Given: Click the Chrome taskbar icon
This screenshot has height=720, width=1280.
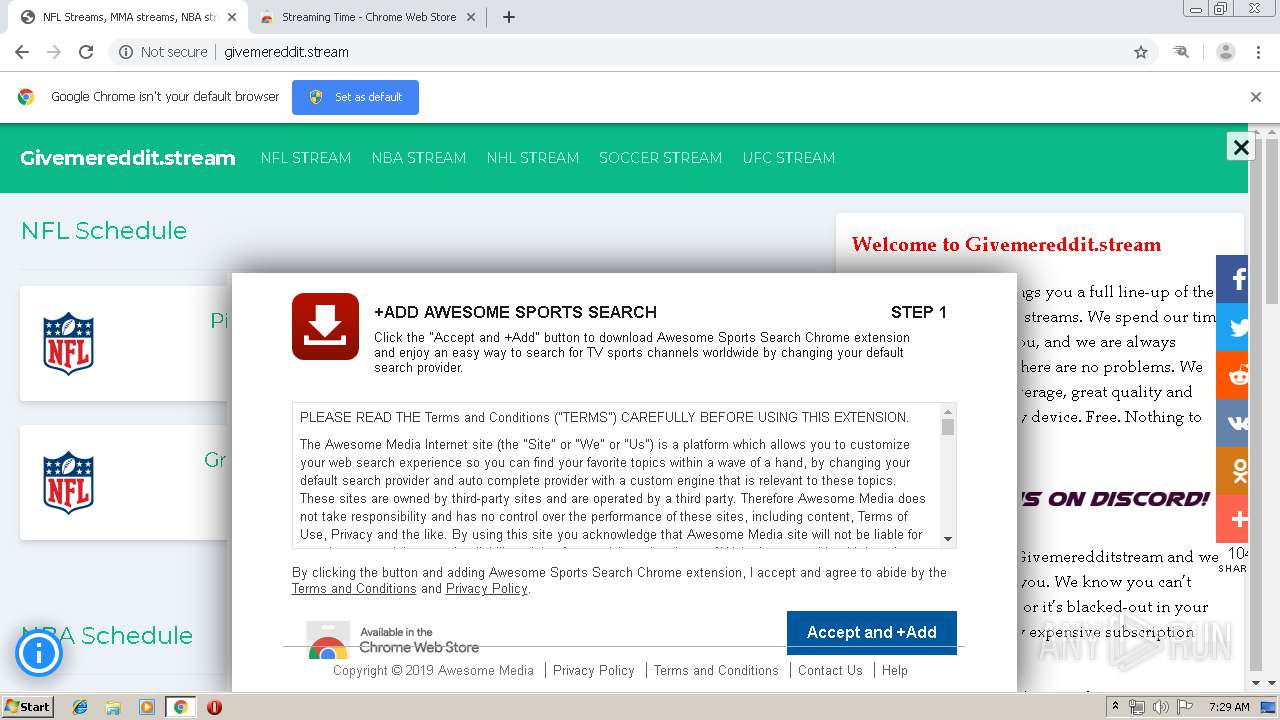Looking at the screenshot, I should [x=180, y=707].
